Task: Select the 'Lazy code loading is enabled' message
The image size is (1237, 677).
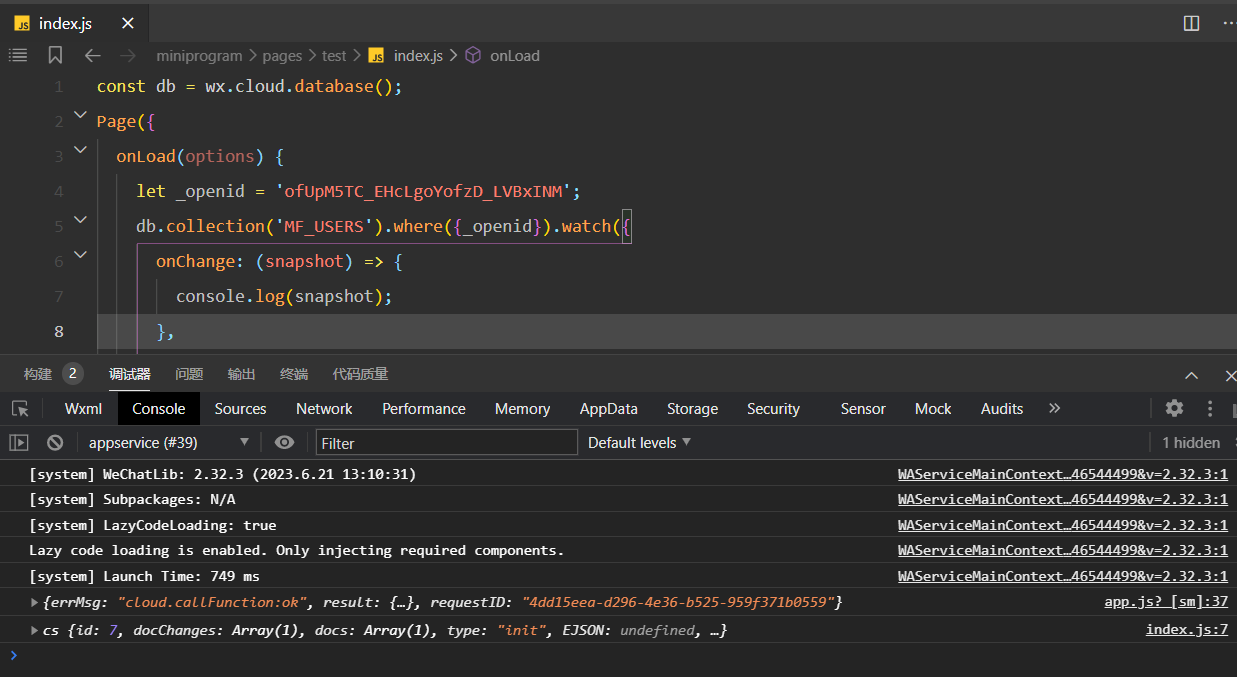Action: (x=297, y=551)
